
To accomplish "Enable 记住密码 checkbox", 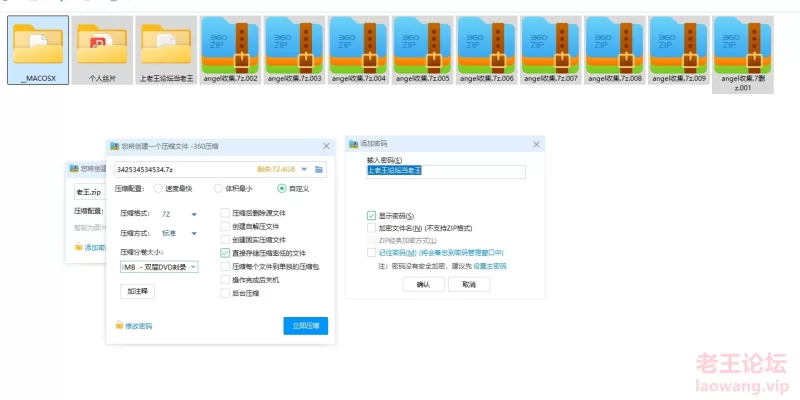I will (x=371, y=253).
